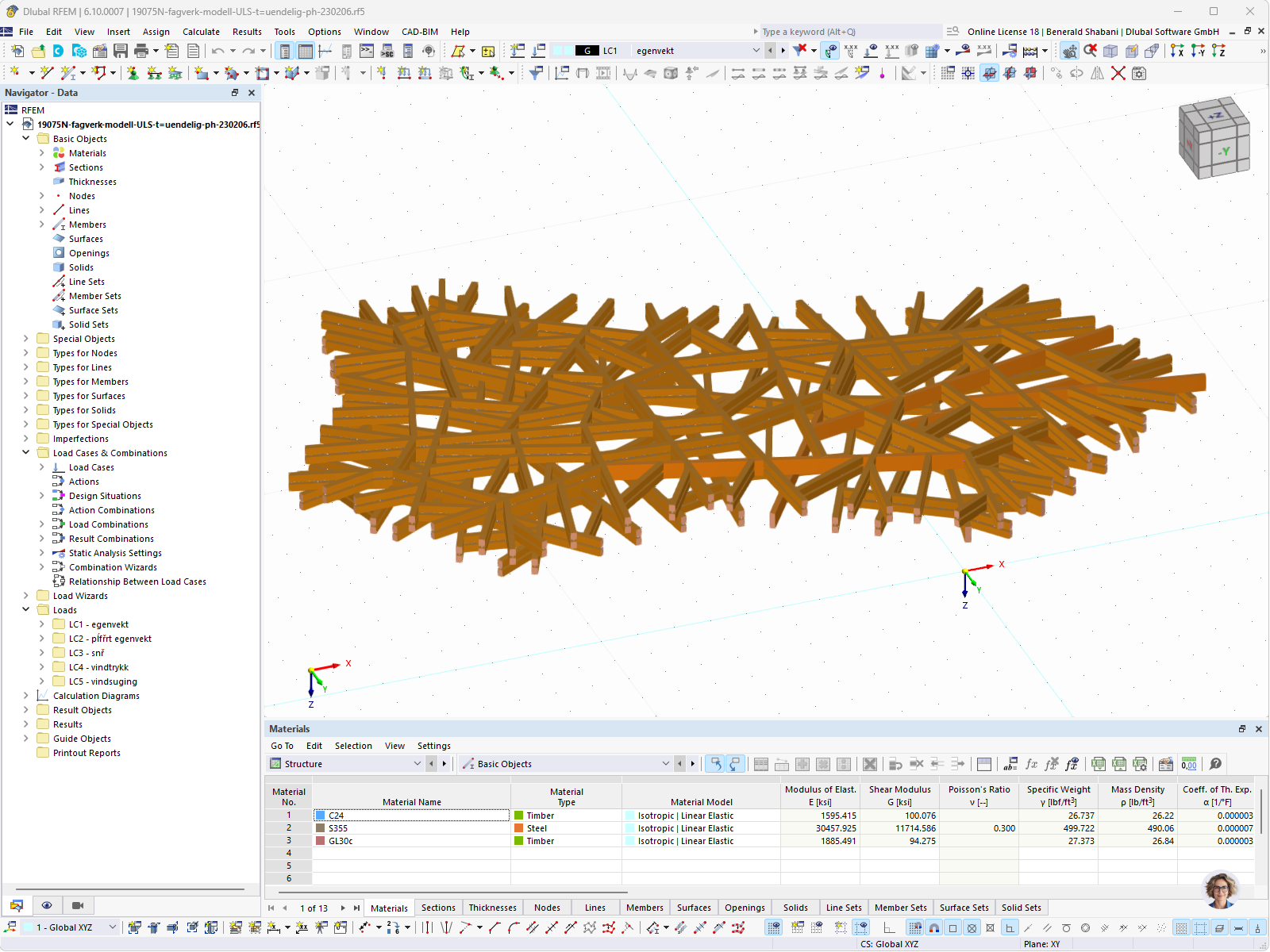Open the egenvekt load case dropdown
This screenshot has height=952, width=1270.
point(755,50)
